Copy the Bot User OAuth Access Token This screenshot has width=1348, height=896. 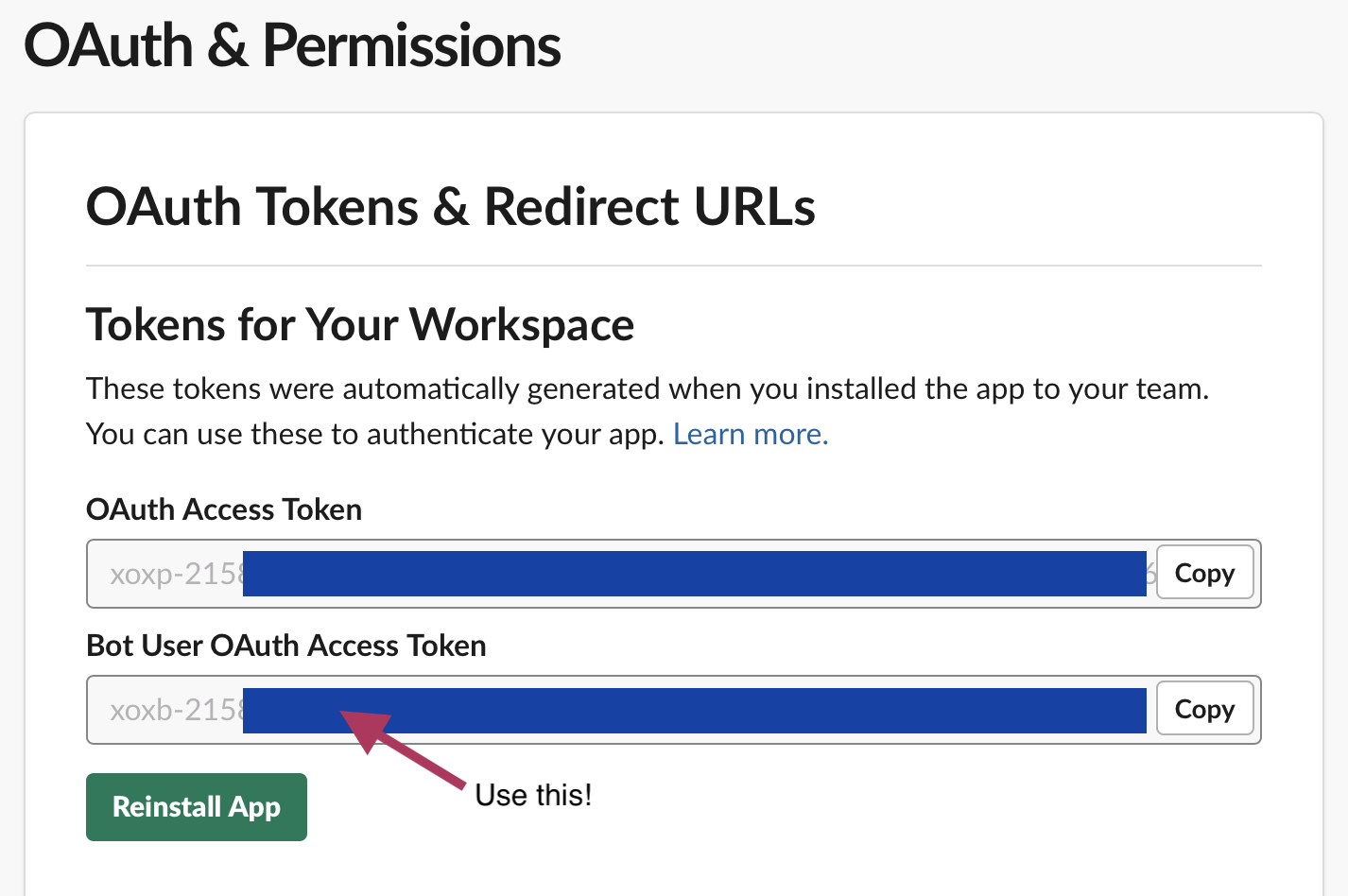1204,709
